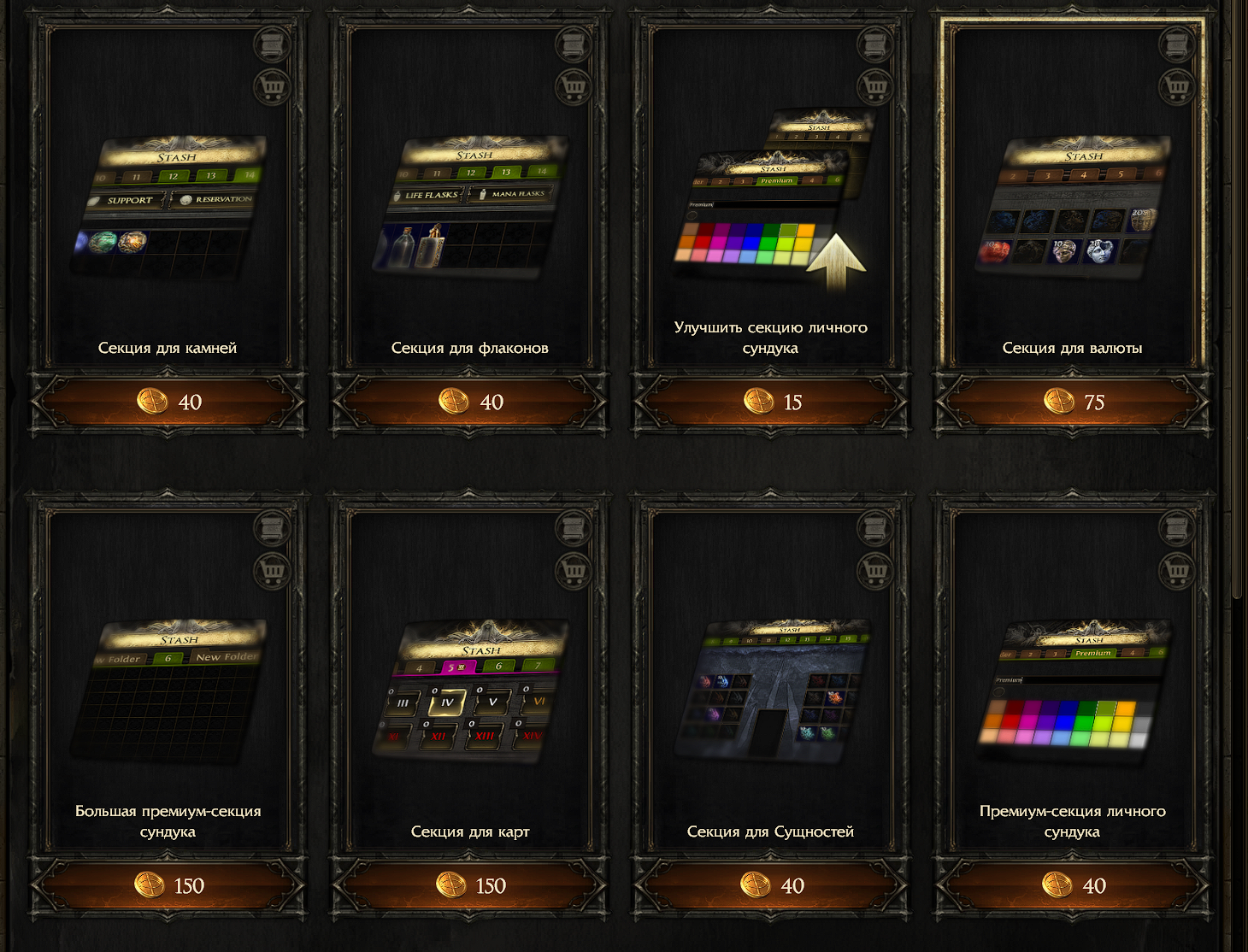Select the Секция для Сущностей preview image
Image resolution: width=1248 pixels, height=952 pixels.
click(x=774, y=690)
